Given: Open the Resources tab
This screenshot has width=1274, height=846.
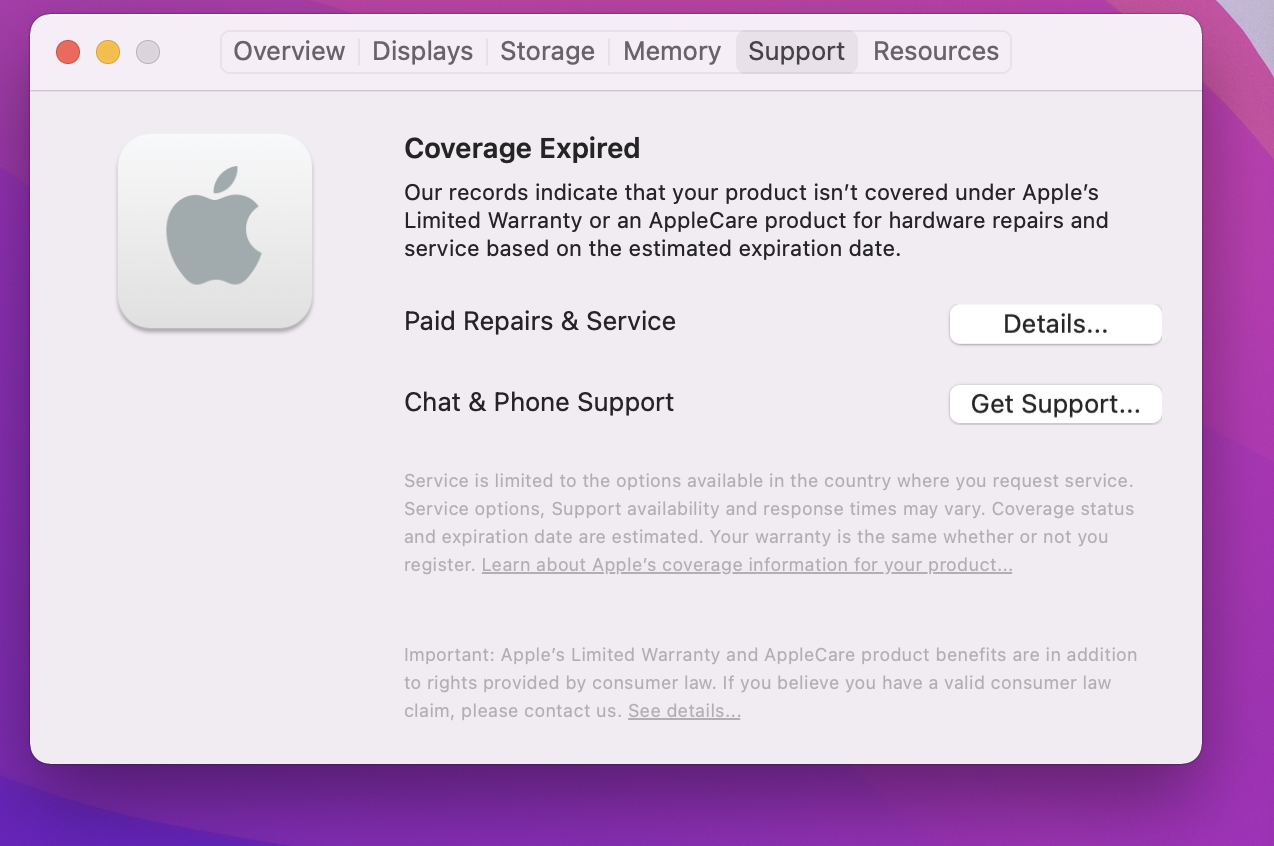Looking at the screenshot, I should pyautogui.click(x=935, y=52).
